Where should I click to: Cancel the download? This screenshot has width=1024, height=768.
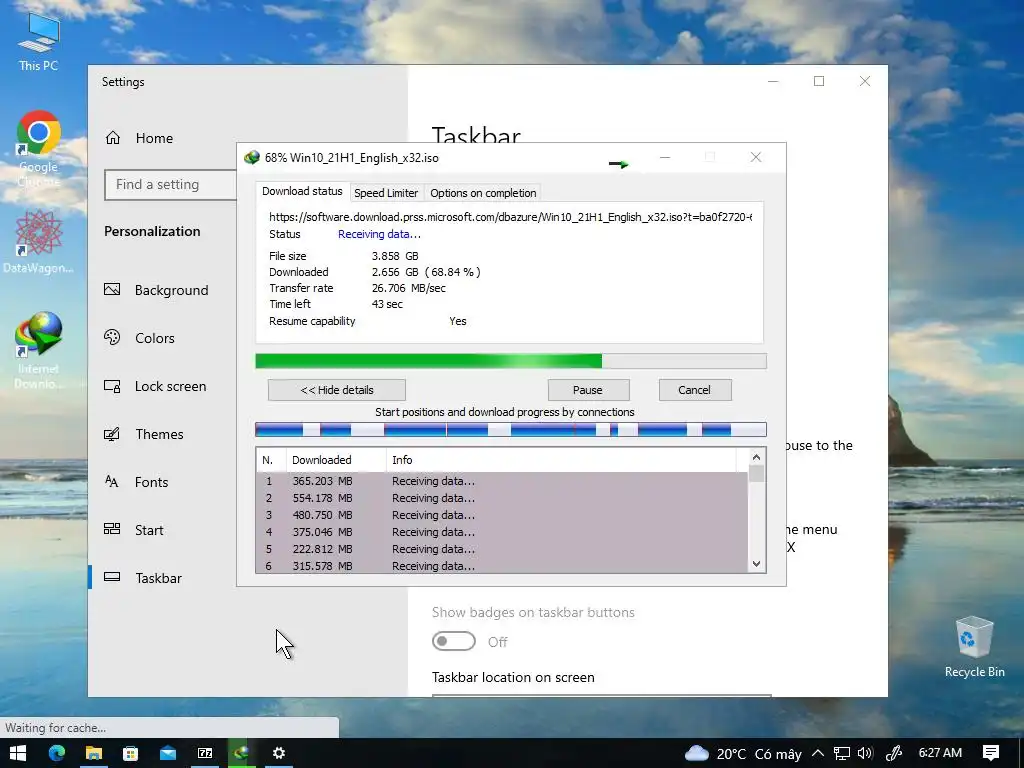(694, 390)
